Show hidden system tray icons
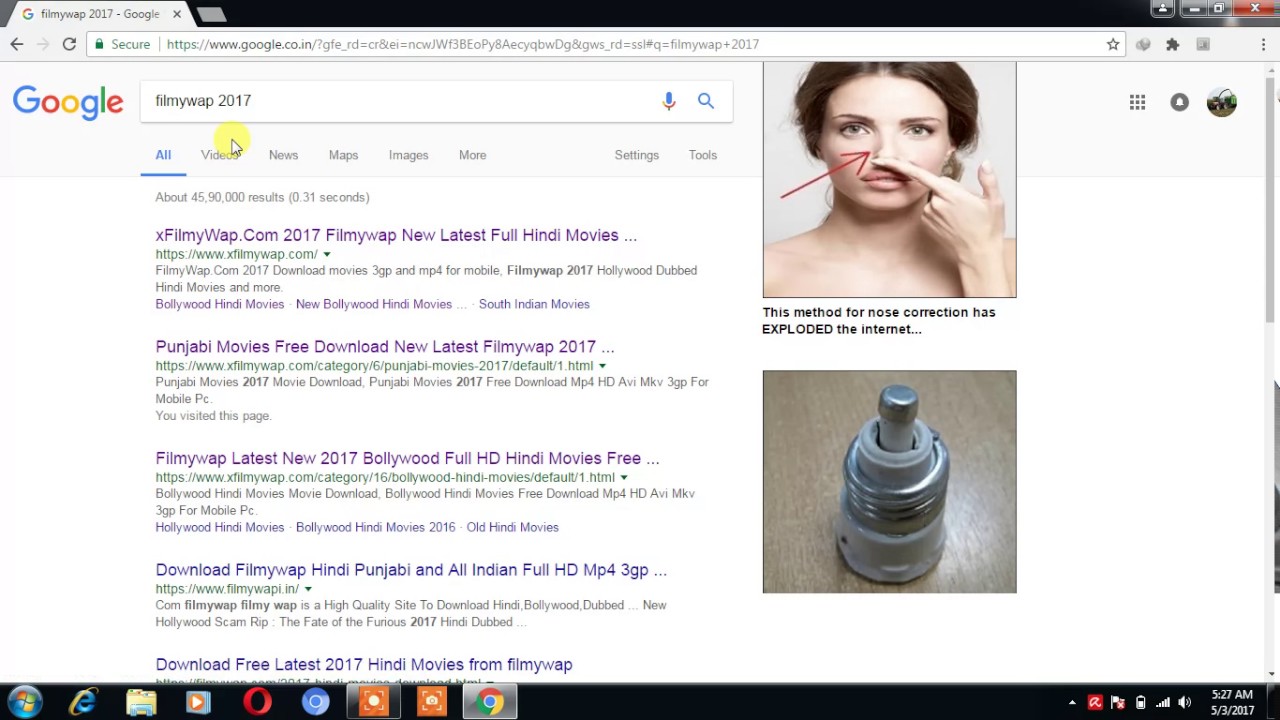The image size is (1280, 720). pyautogui.click(x=1072, y=702)
